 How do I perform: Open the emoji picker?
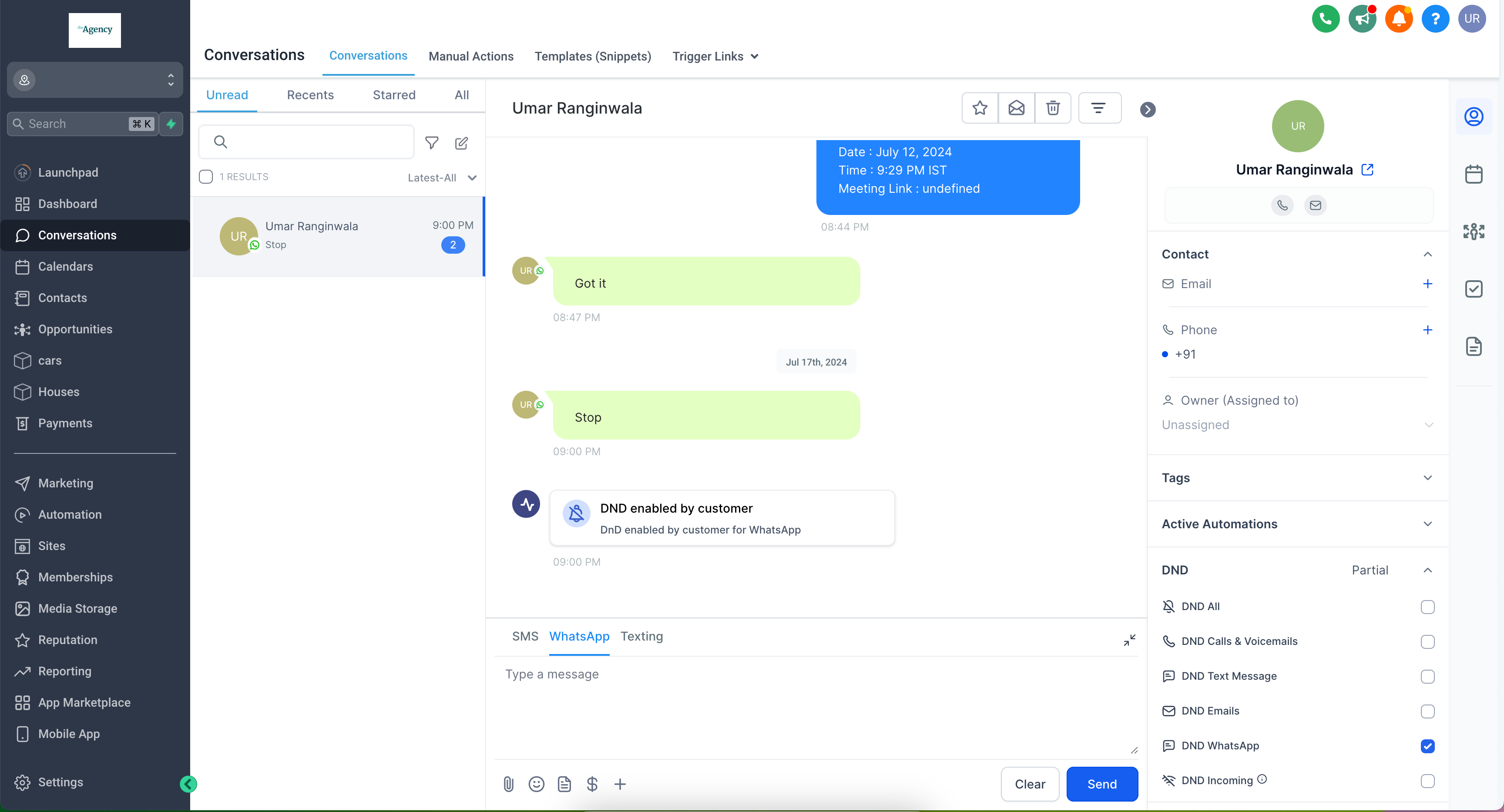[536, 784]
